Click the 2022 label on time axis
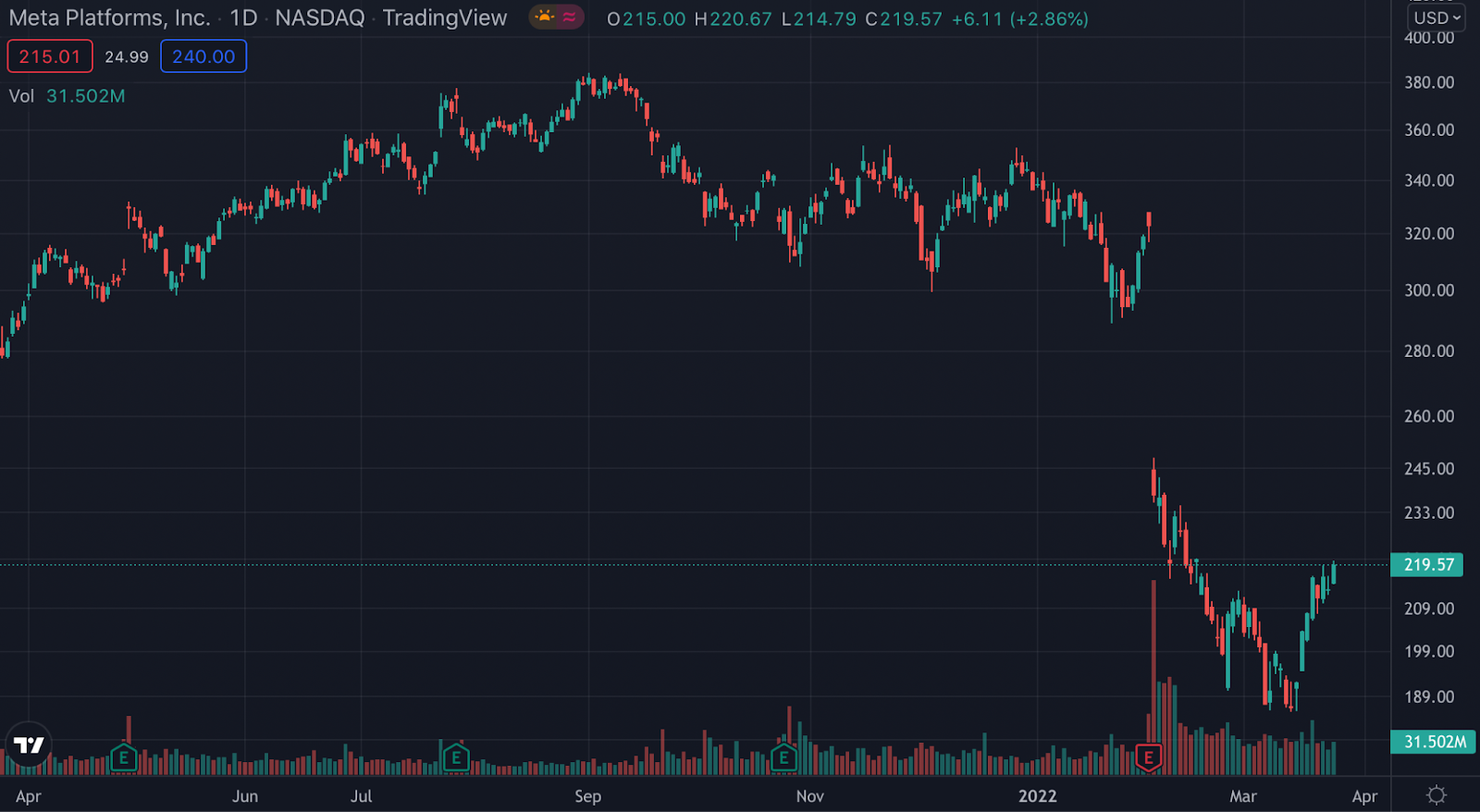Viewport: 1480px width, 812px height. point(1038,796)
